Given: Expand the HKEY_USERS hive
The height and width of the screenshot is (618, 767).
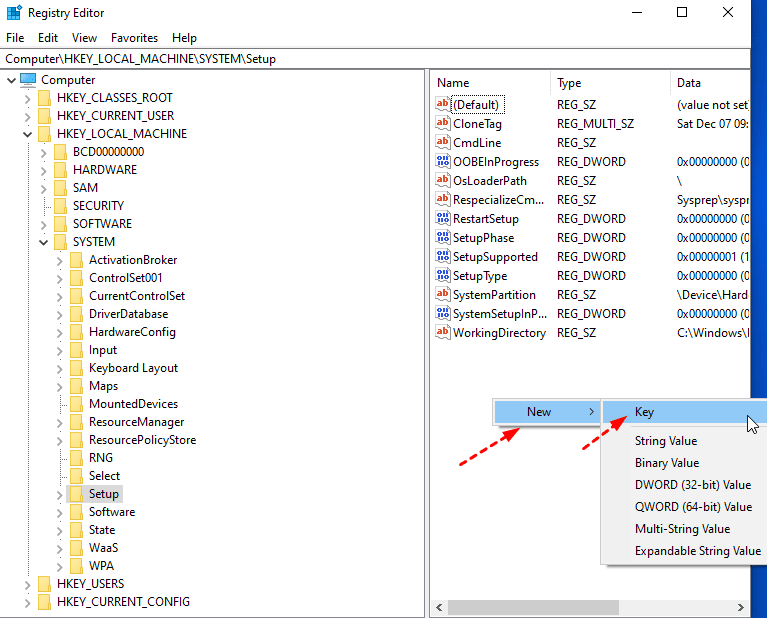Looking at the screenshot, I should 27,584.
